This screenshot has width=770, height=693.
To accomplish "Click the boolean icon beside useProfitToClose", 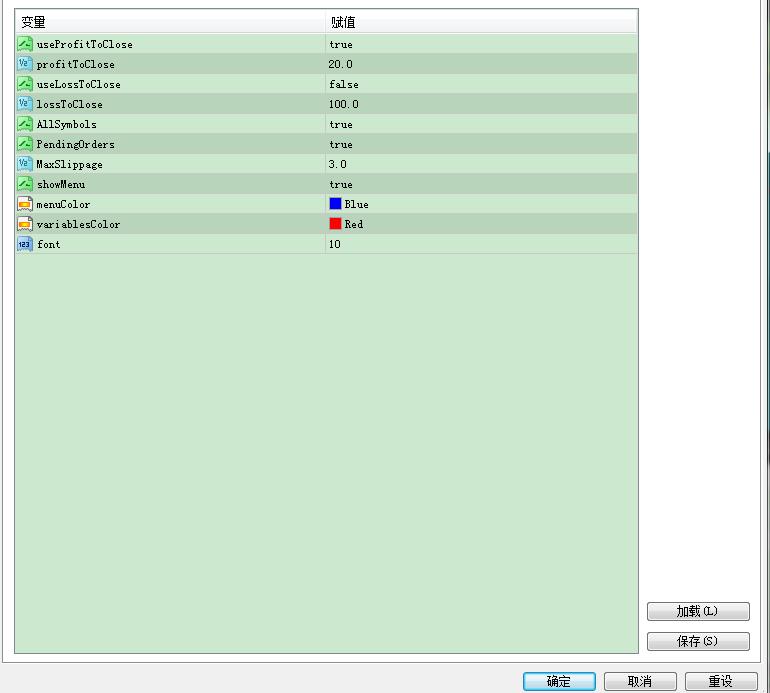I will point(25,44).
